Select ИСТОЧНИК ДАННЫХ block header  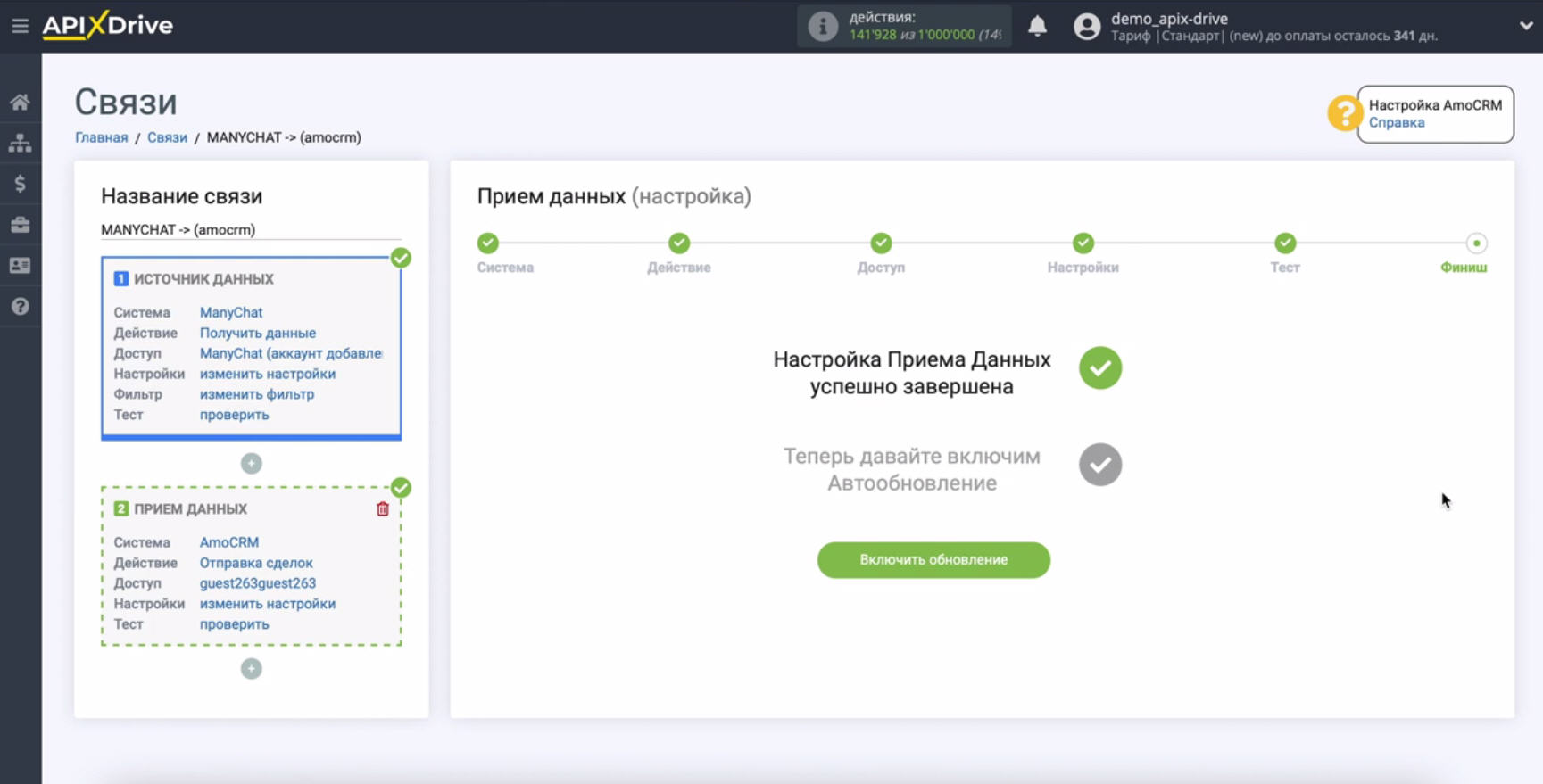click(x=203, y=279)
